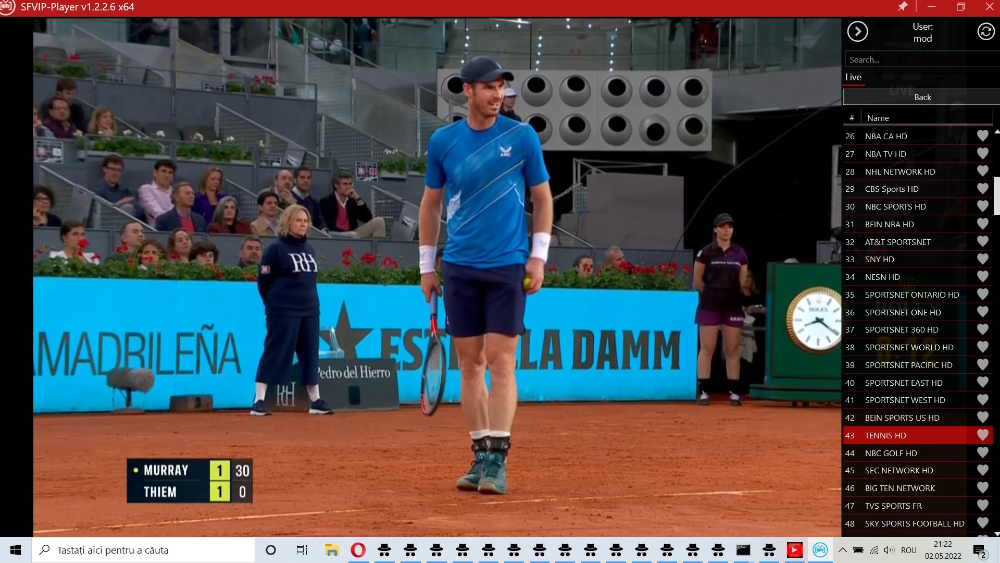The width and height of the screenshot is (1000, 563).
Task: Open the Windows Start menu
Action: click(15, 550)
